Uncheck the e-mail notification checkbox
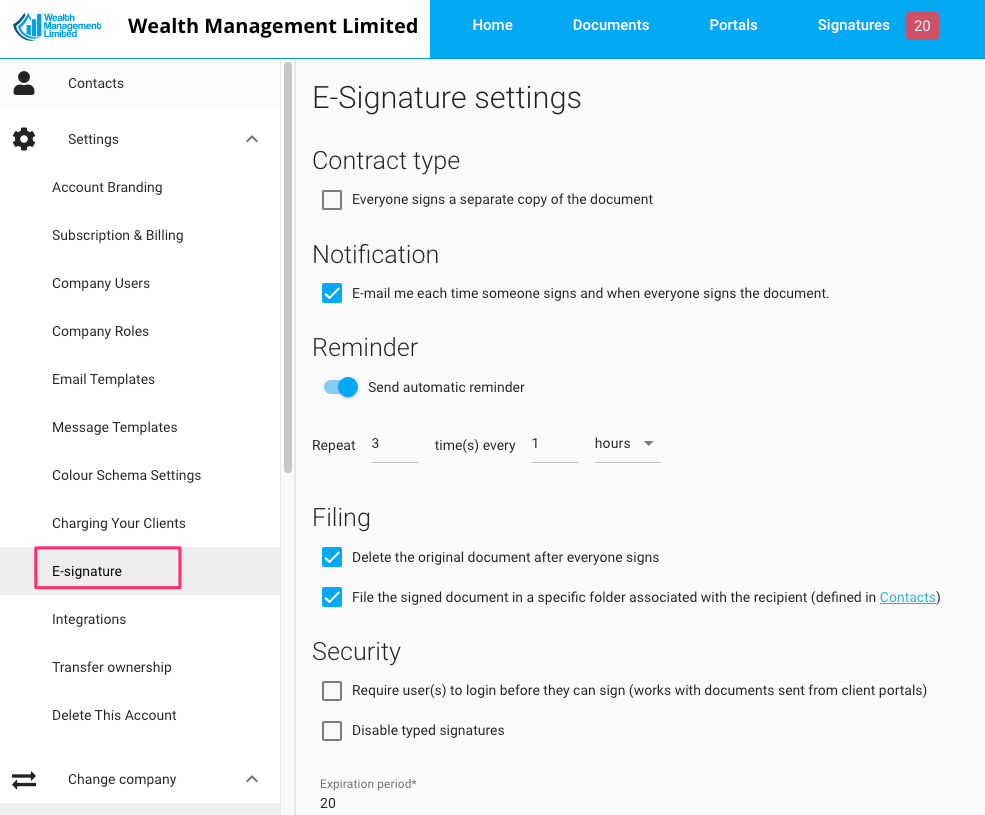Image resolution: width=985 pixels, height=815 pixels. pos(332,294)
